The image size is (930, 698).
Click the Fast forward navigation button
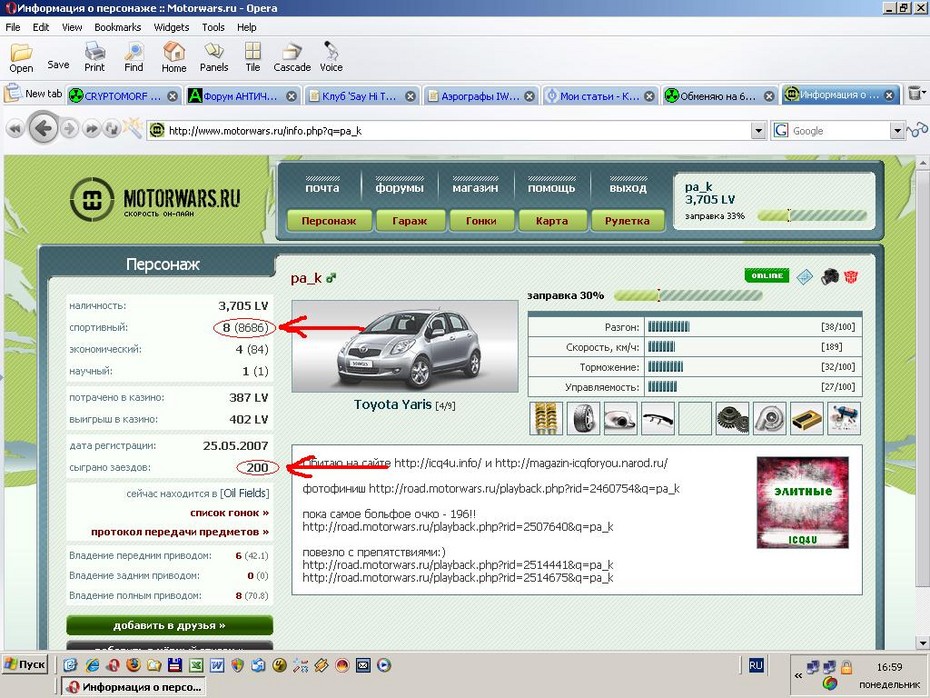(x=91, y=129)
